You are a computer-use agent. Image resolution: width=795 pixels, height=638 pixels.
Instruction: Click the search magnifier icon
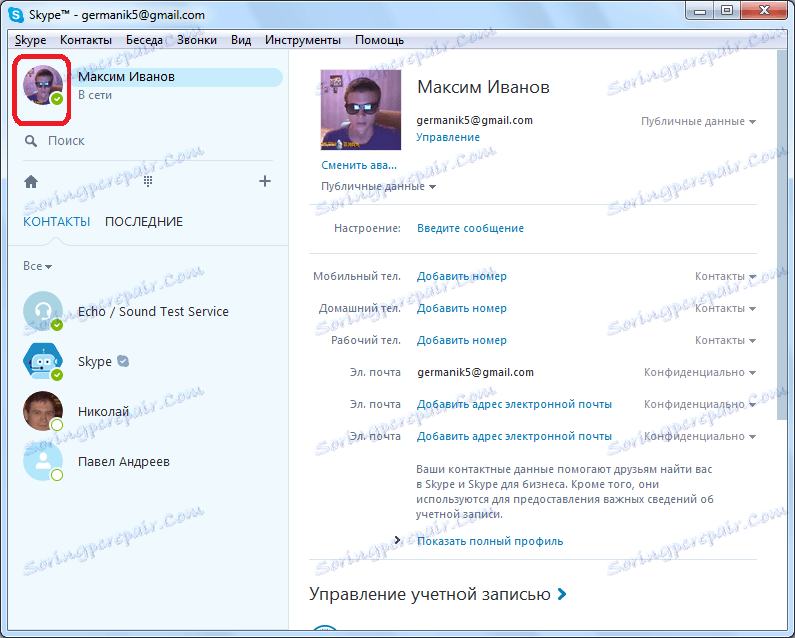point(31,141)
